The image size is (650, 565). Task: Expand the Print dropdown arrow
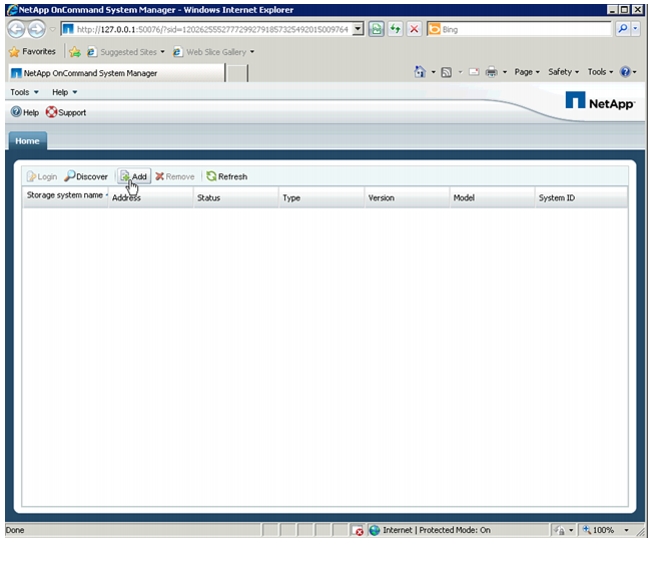[504, 72]
